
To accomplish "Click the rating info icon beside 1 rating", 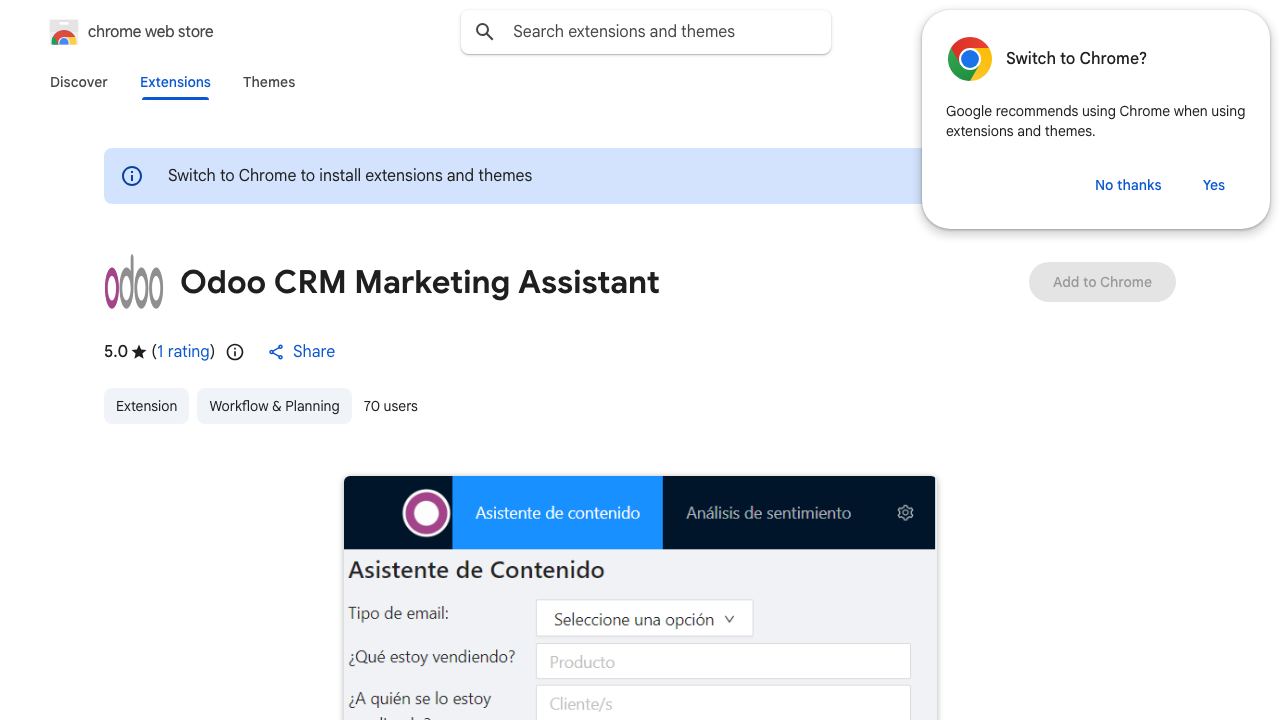I will click(235, 352).
